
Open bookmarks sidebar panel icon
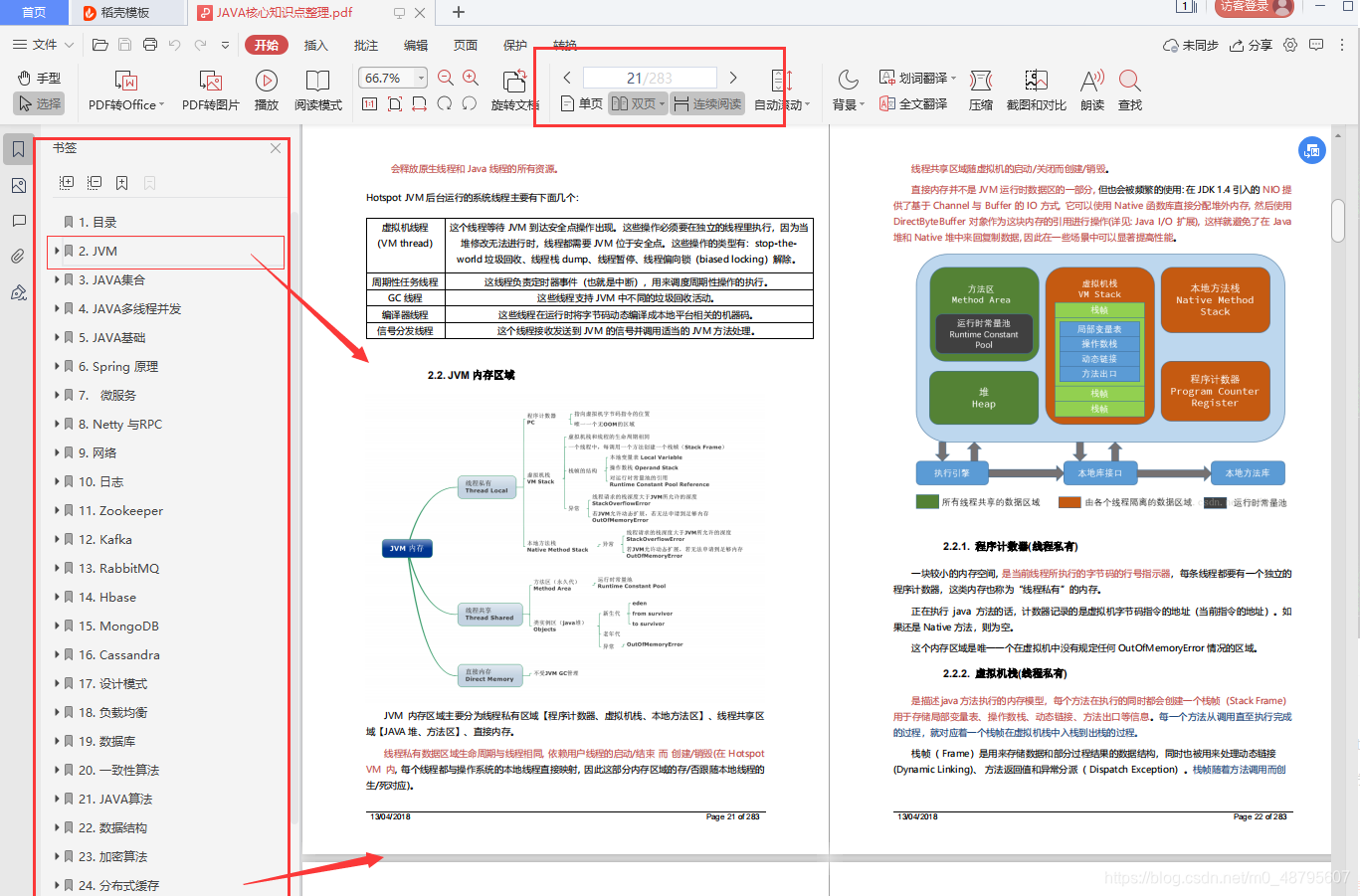point(18,149)
